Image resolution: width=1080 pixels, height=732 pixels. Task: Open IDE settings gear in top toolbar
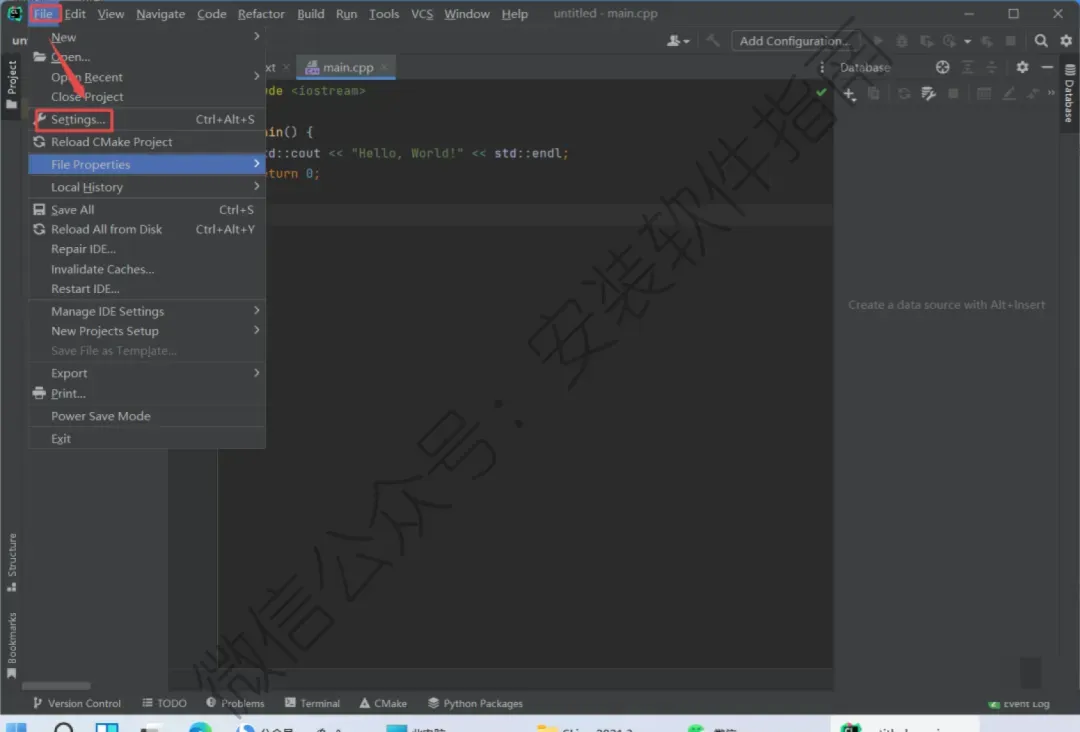pyautogui.click(x=1066, y=41)
